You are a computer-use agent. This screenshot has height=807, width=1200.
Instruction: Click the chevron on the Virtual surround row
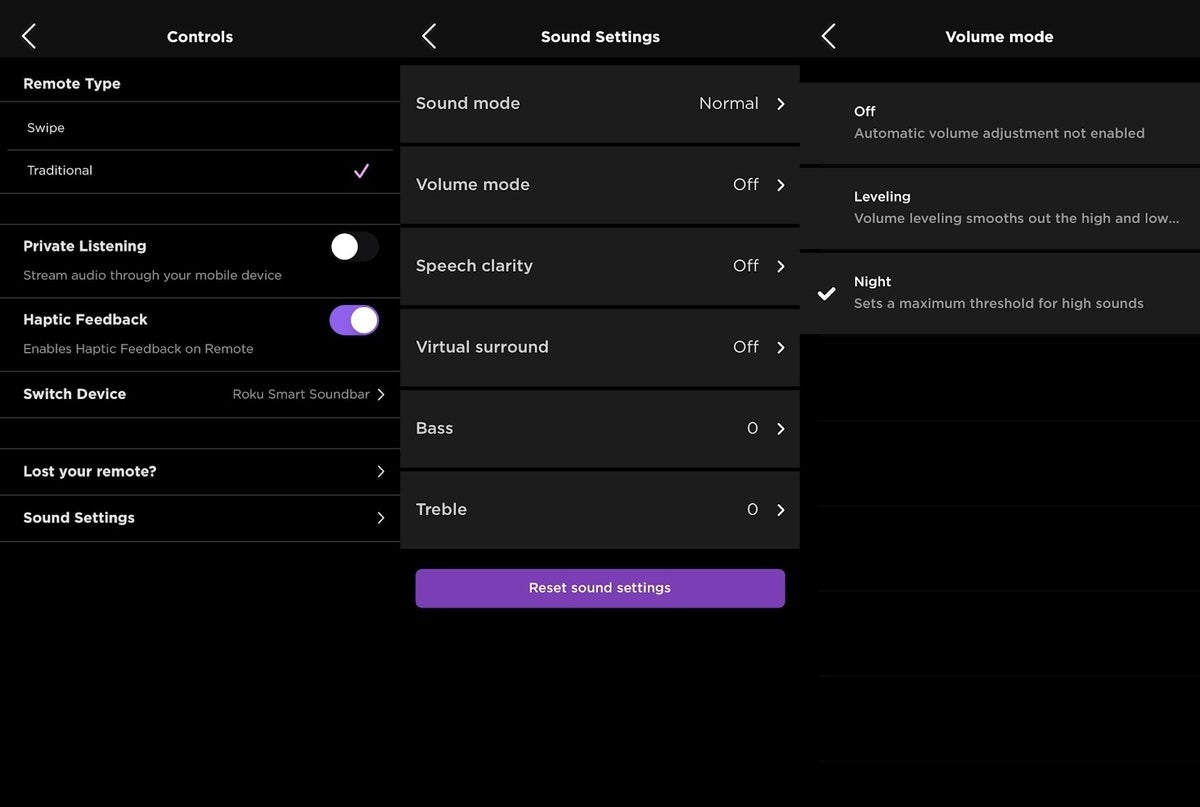(781, 347)
